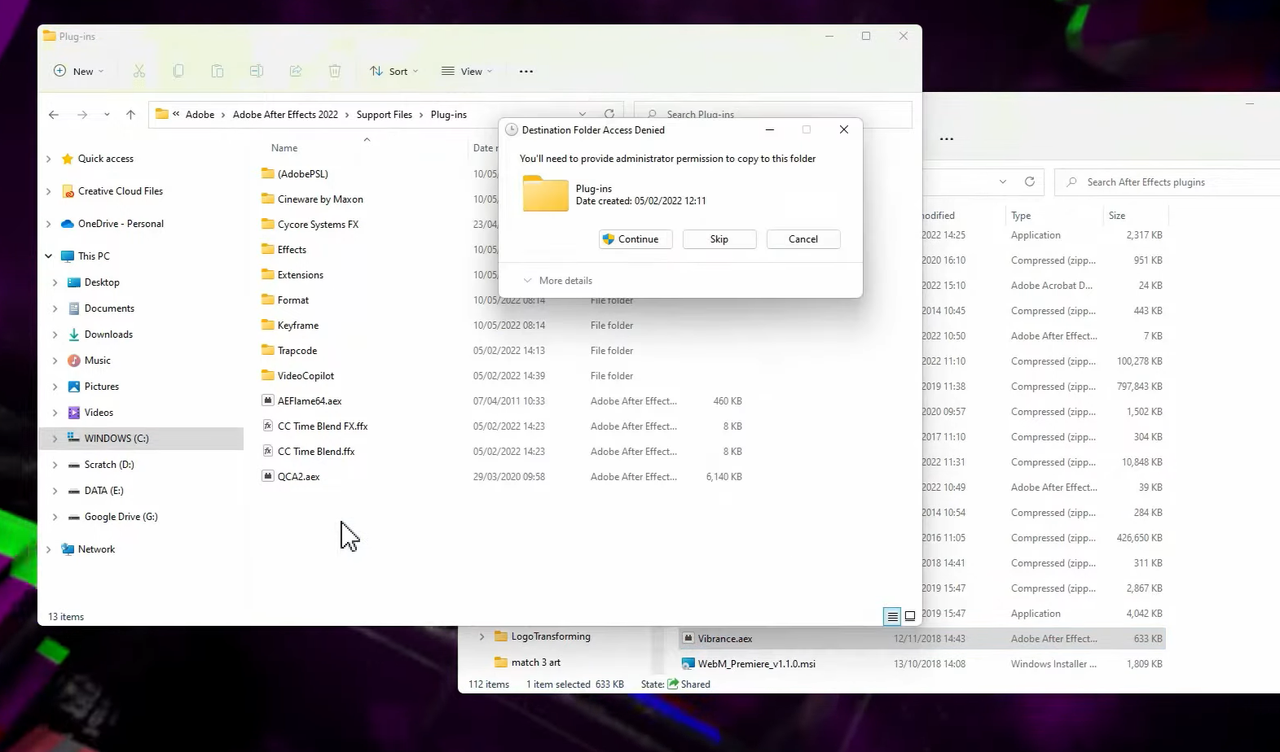Click the Rename icon in the toolbar
Image resolution: width=1280 pixels, height=752 pixels.
click(x=256, y=70)
